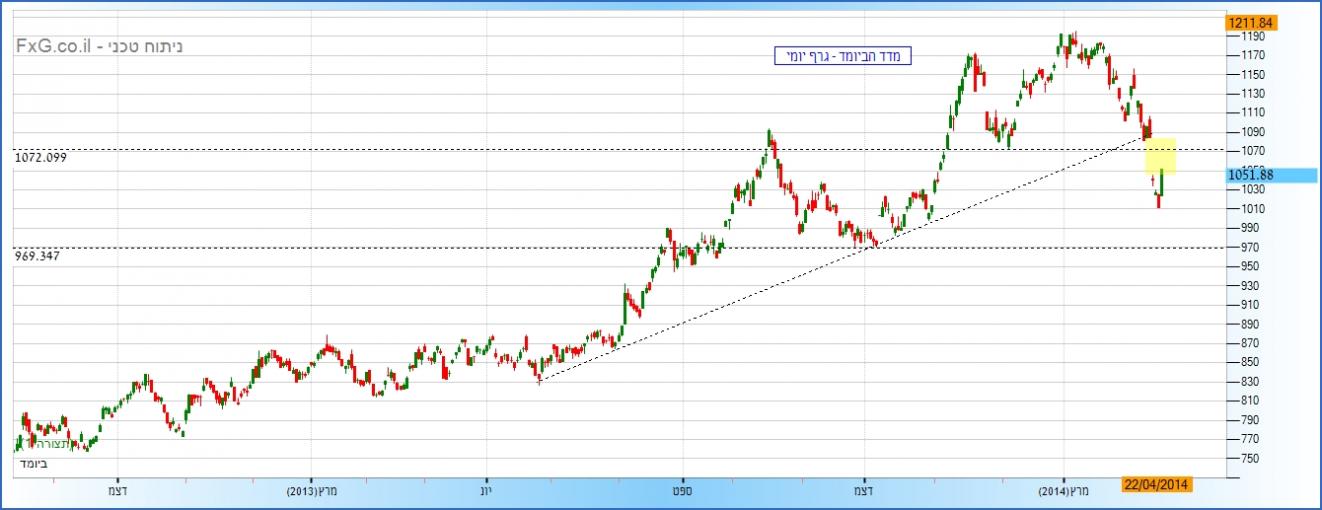Click the ספט label on time axis
This screenshot has width=1322, height=510.
(x=682, y=490)
